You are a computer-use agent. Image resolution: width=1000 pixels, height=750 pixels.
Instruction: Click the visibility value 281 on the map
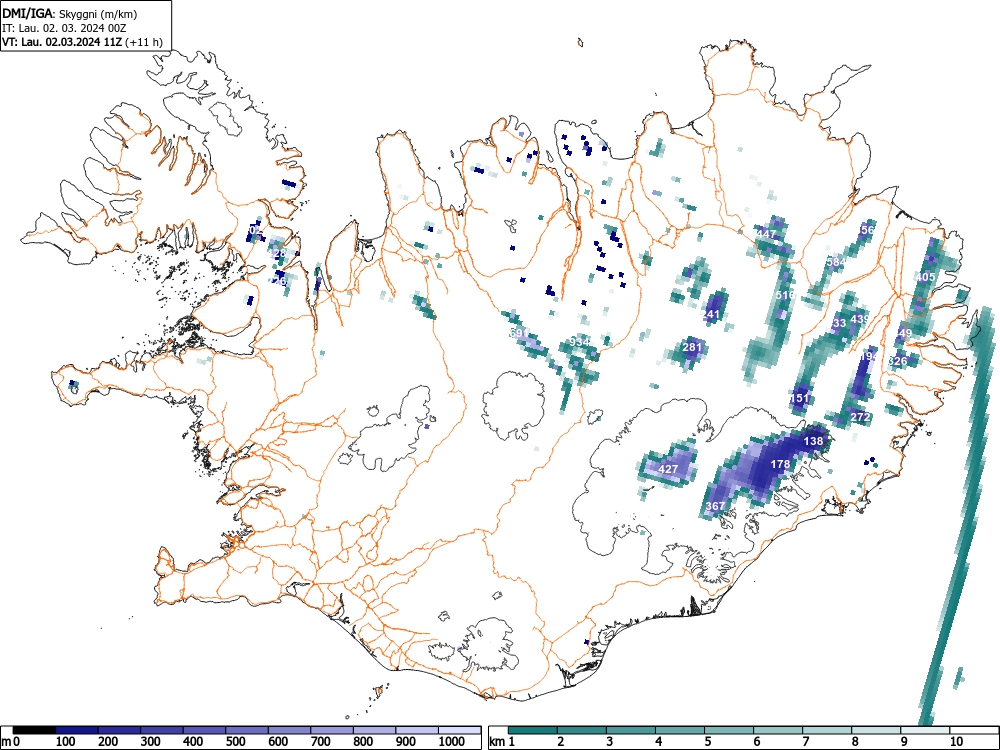(x=692, y=348)
